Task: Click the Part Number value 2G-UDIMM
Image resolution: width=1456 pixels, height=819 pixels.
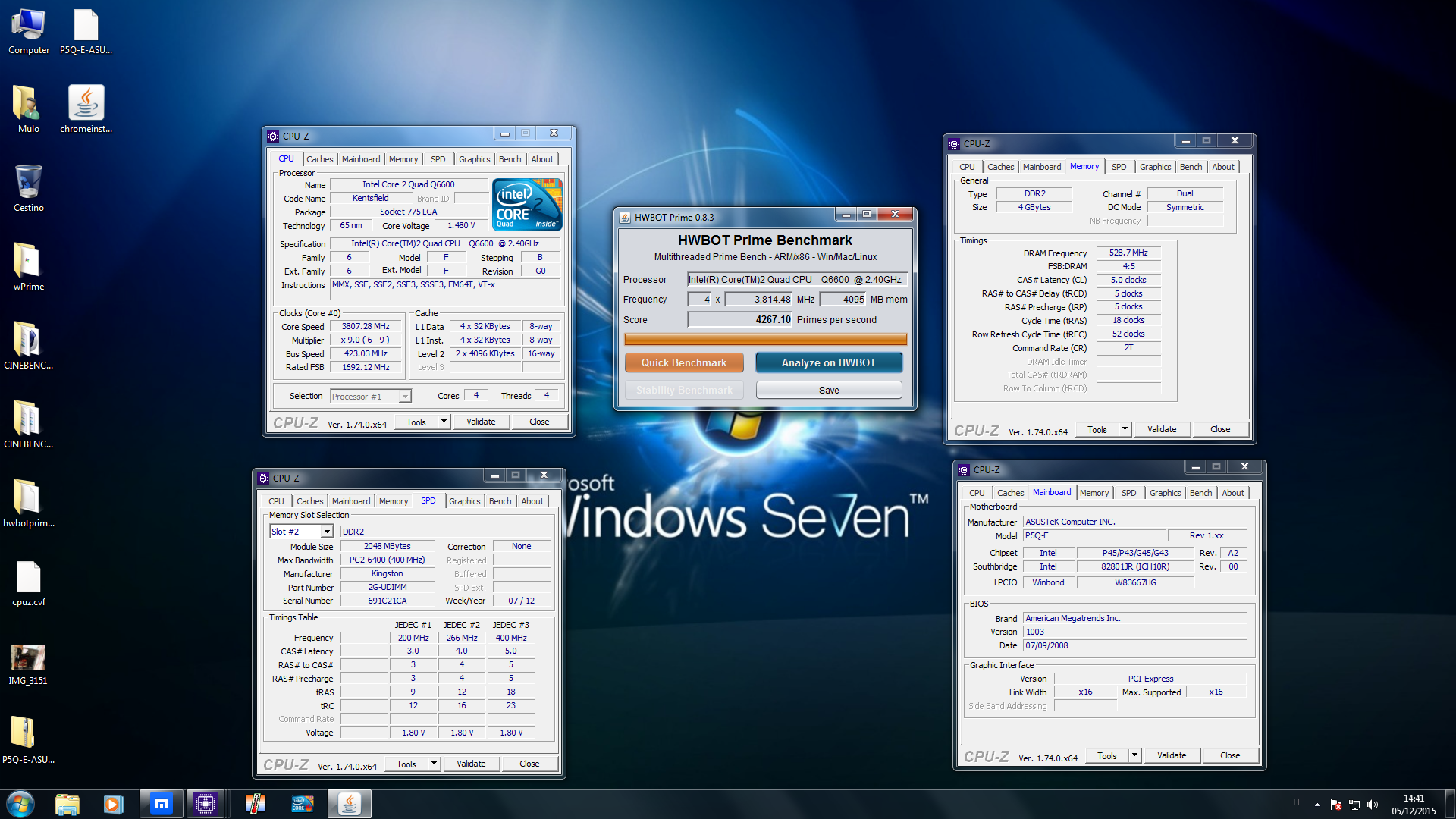Action: point(388,587)
